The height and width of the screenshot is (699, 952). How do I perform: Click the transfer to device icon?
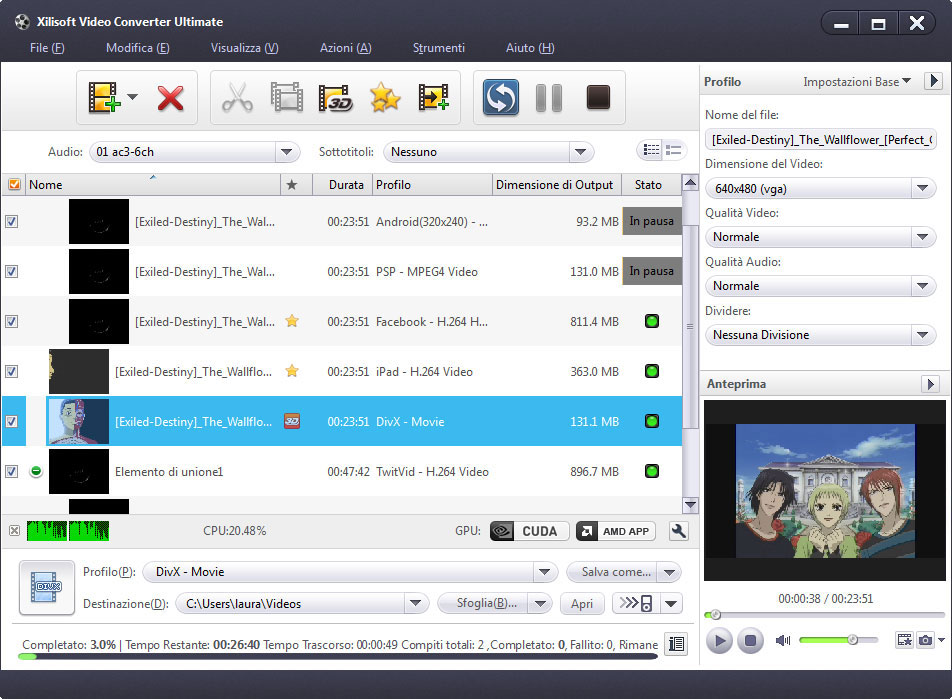tap(637, 604)
